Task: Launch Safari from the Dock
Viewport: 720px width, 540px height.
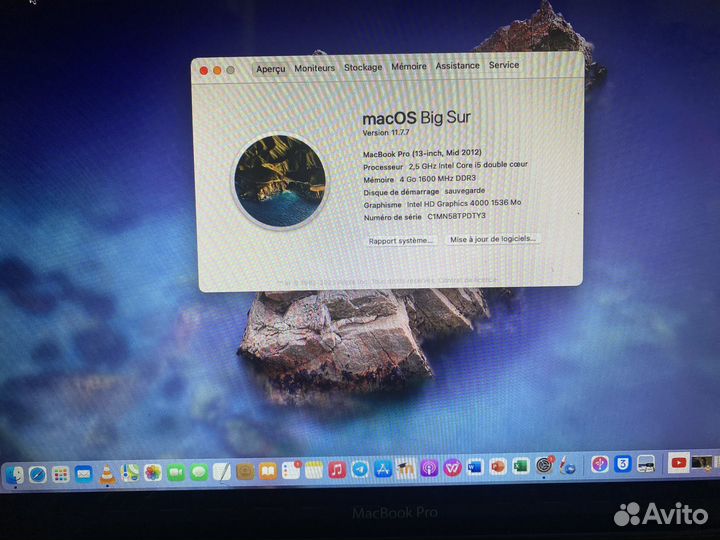Action: [38, 475]
